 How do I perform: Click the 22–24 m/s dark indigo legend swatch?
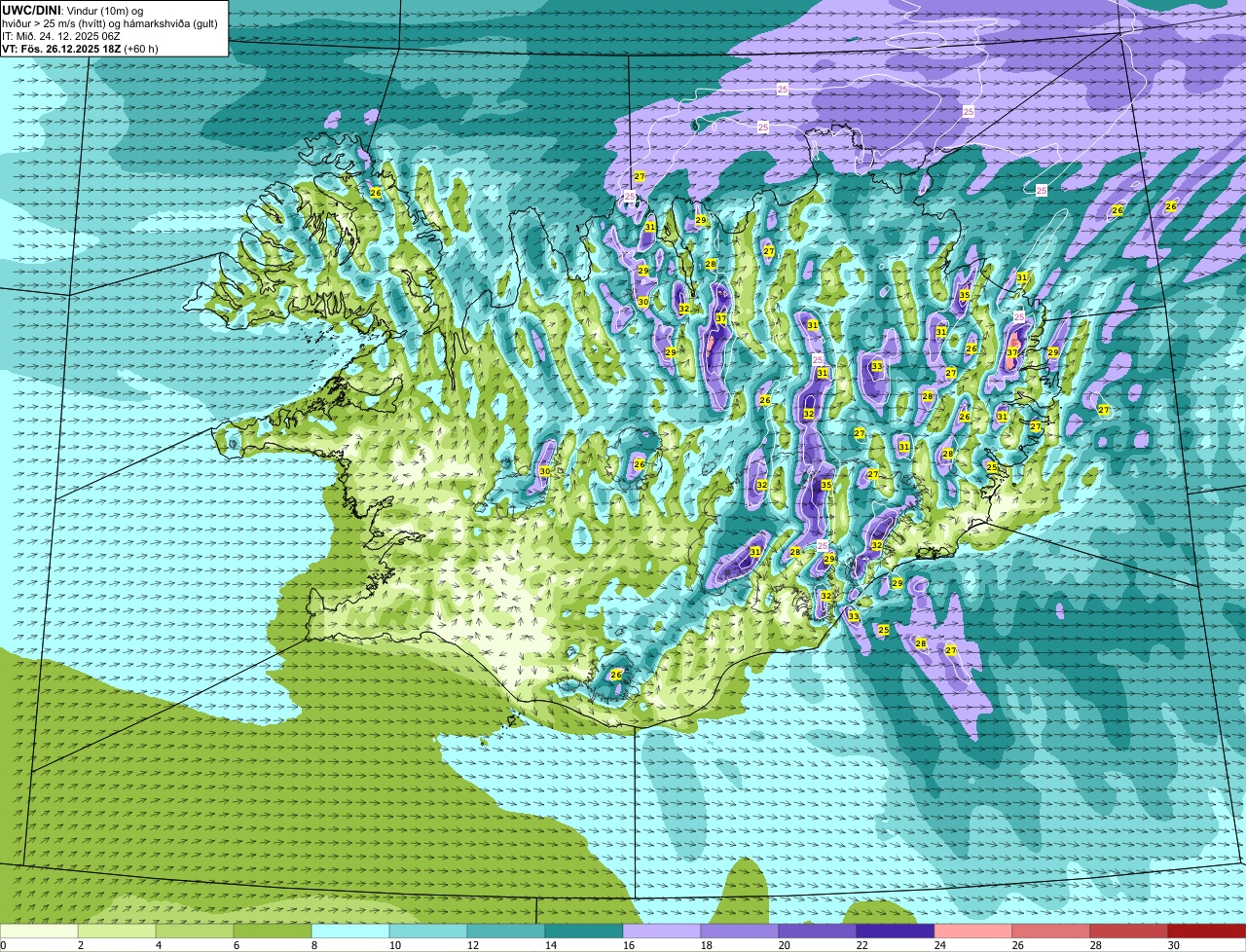(x=896, y=932)
